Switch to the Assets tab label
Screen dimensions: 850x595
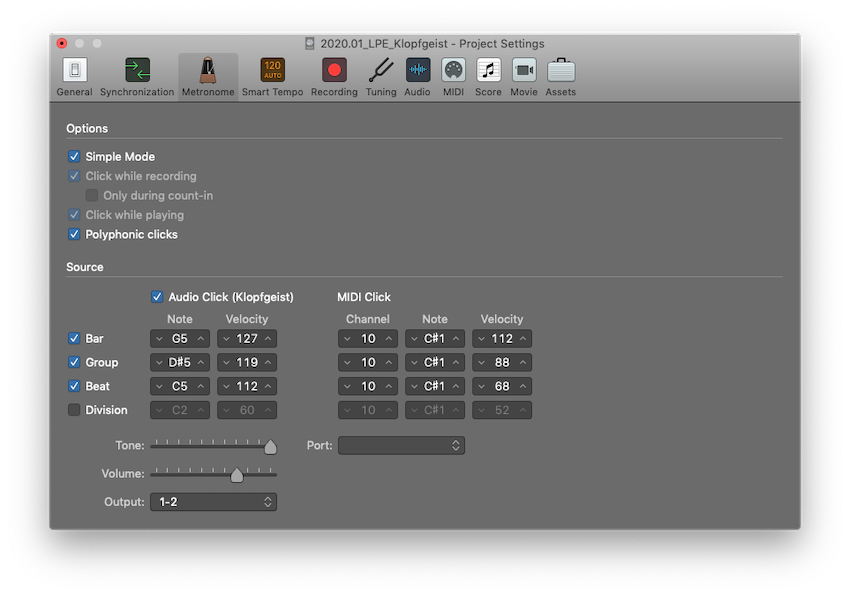tap(561, 92)
